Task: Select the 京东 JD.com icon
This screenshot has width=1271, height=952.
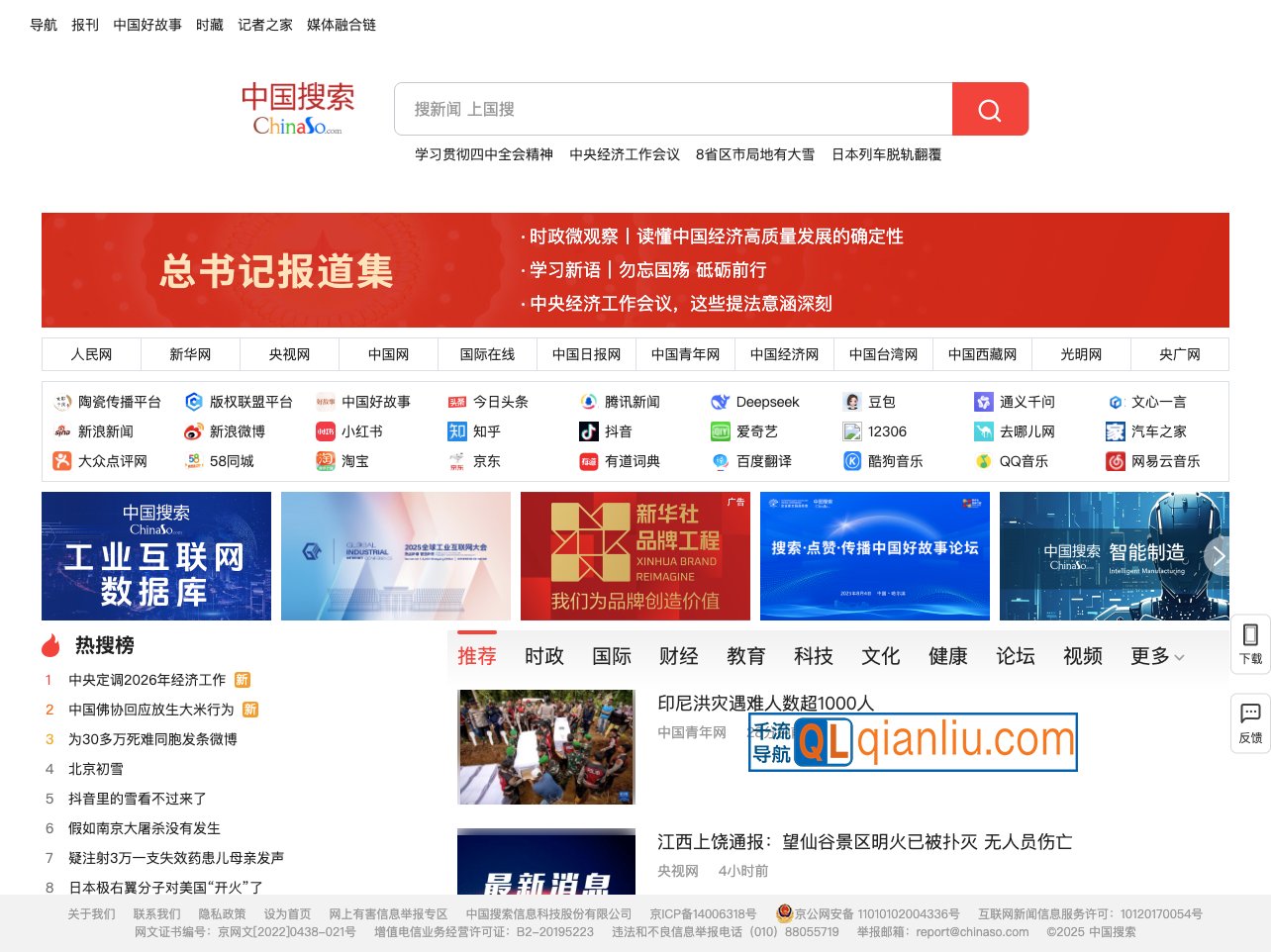Action: click(x=457, y=461)
